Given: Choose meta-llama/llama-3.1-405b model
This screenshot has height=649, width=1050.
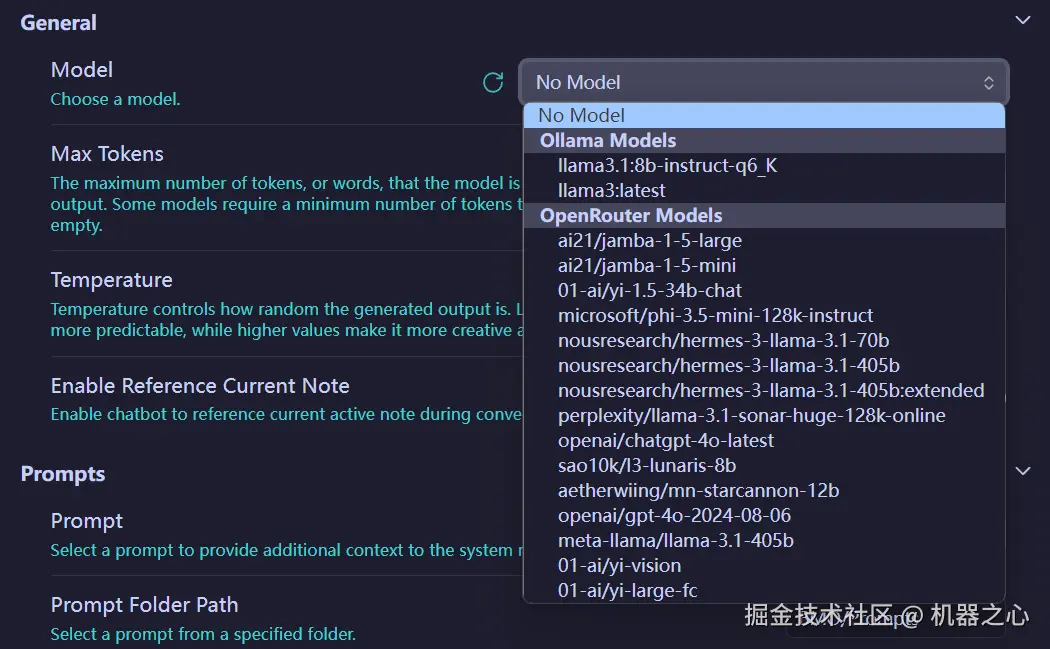Looking at the screenshot, I should click(675, 540).
